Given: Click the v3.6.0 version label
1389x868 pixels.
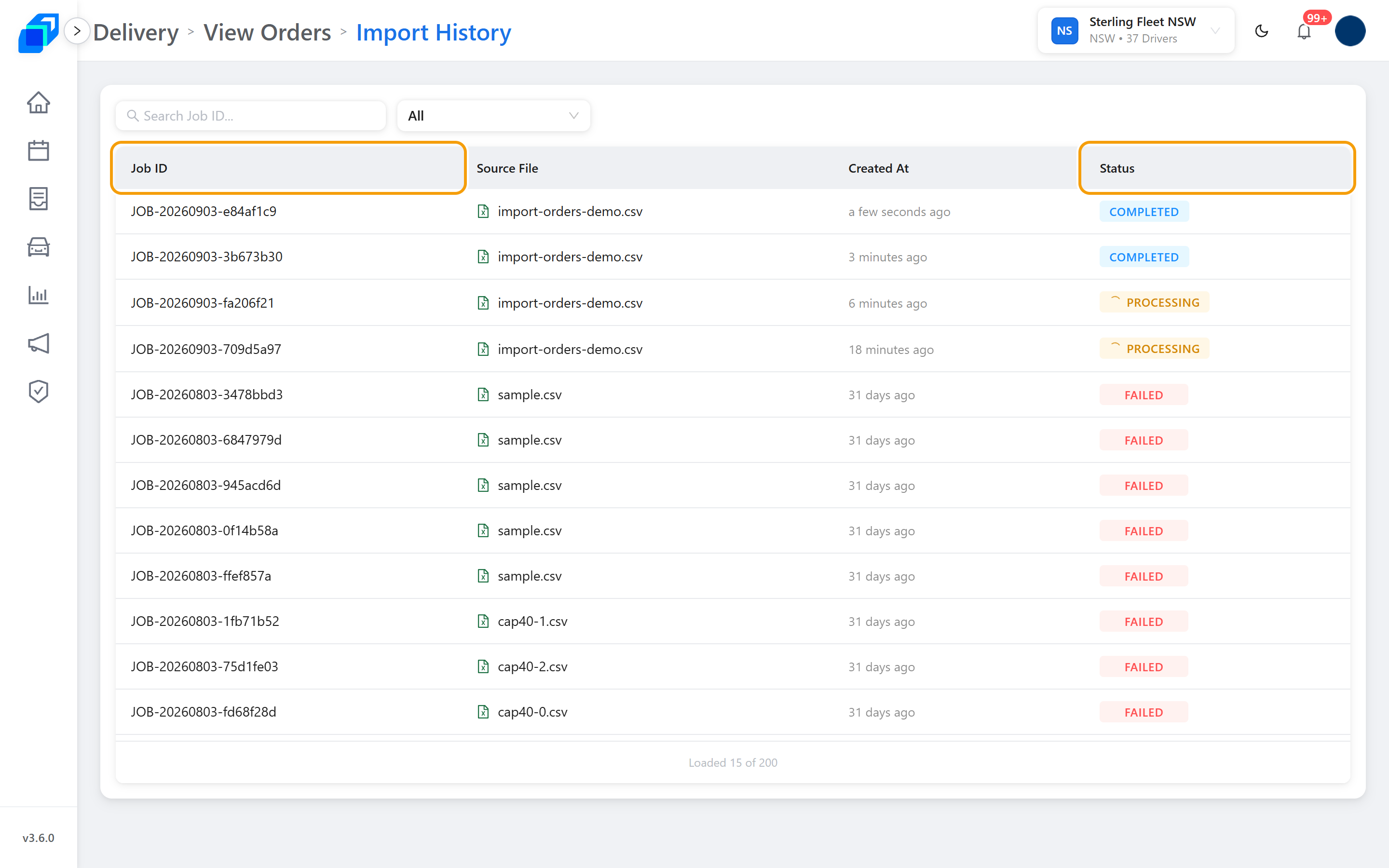Looking at the screenshot, I should [x=39, y=838].
